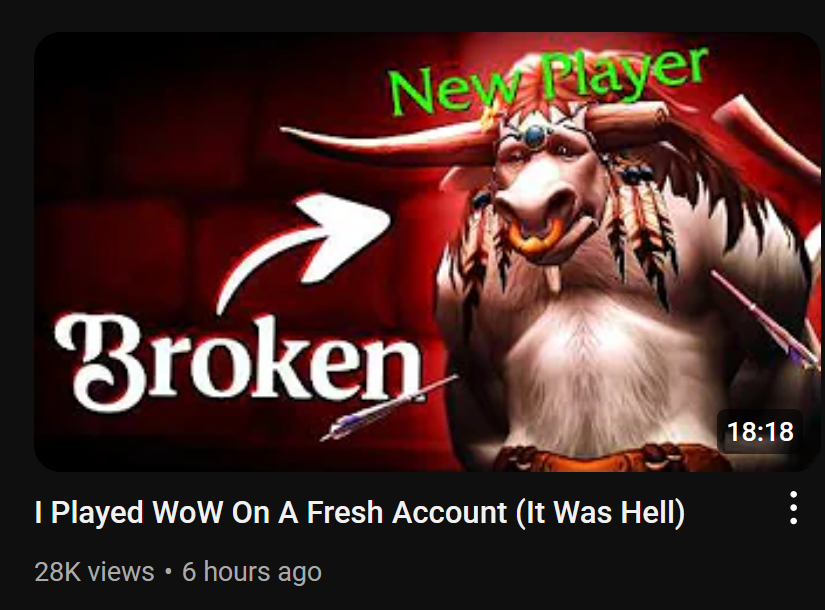Screen dimensions: 825x610
Task: Click the 18:18 duration badge
Action: coord(760,432)
